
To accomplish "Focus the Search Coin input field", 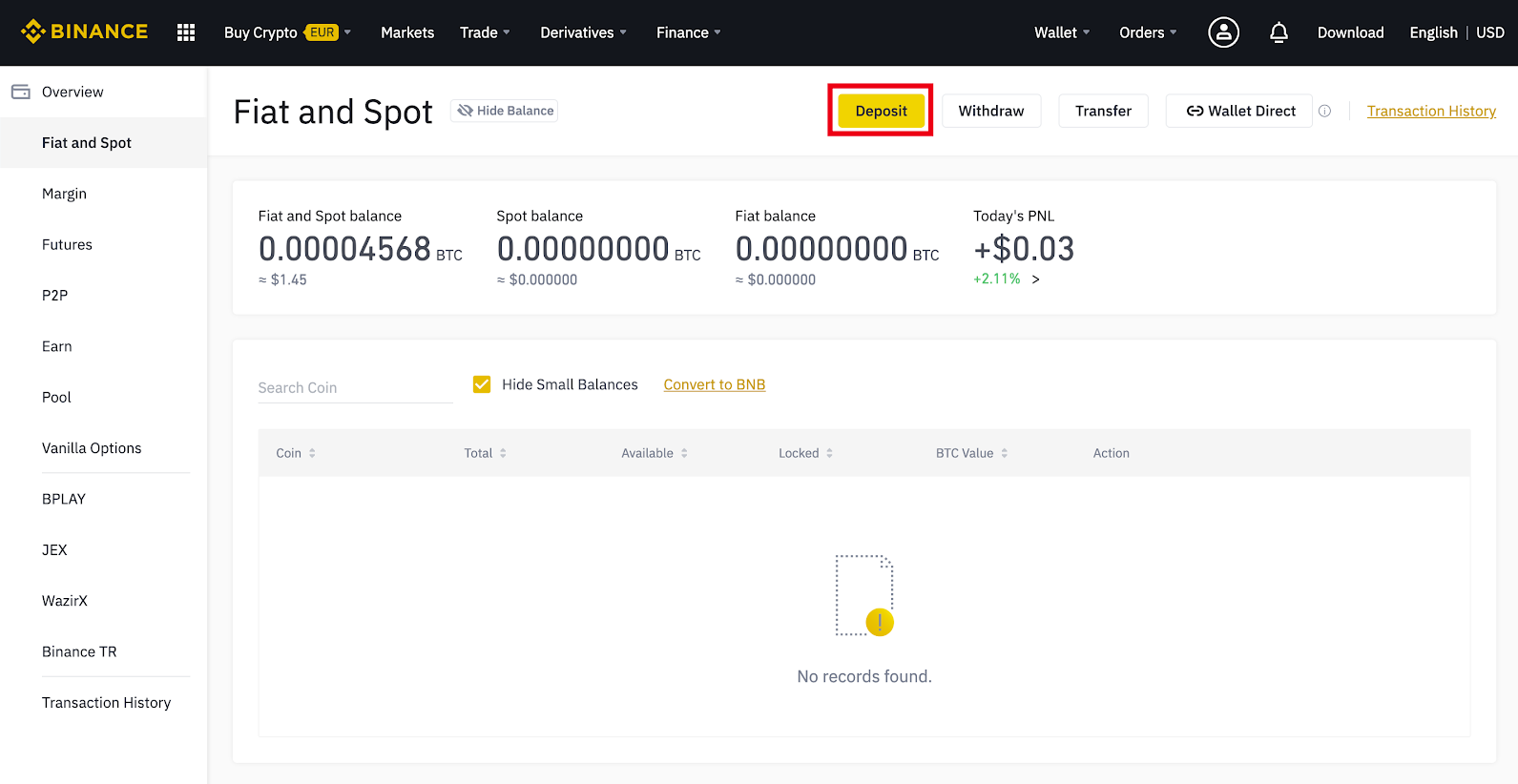I will click(x=355, y=387).
